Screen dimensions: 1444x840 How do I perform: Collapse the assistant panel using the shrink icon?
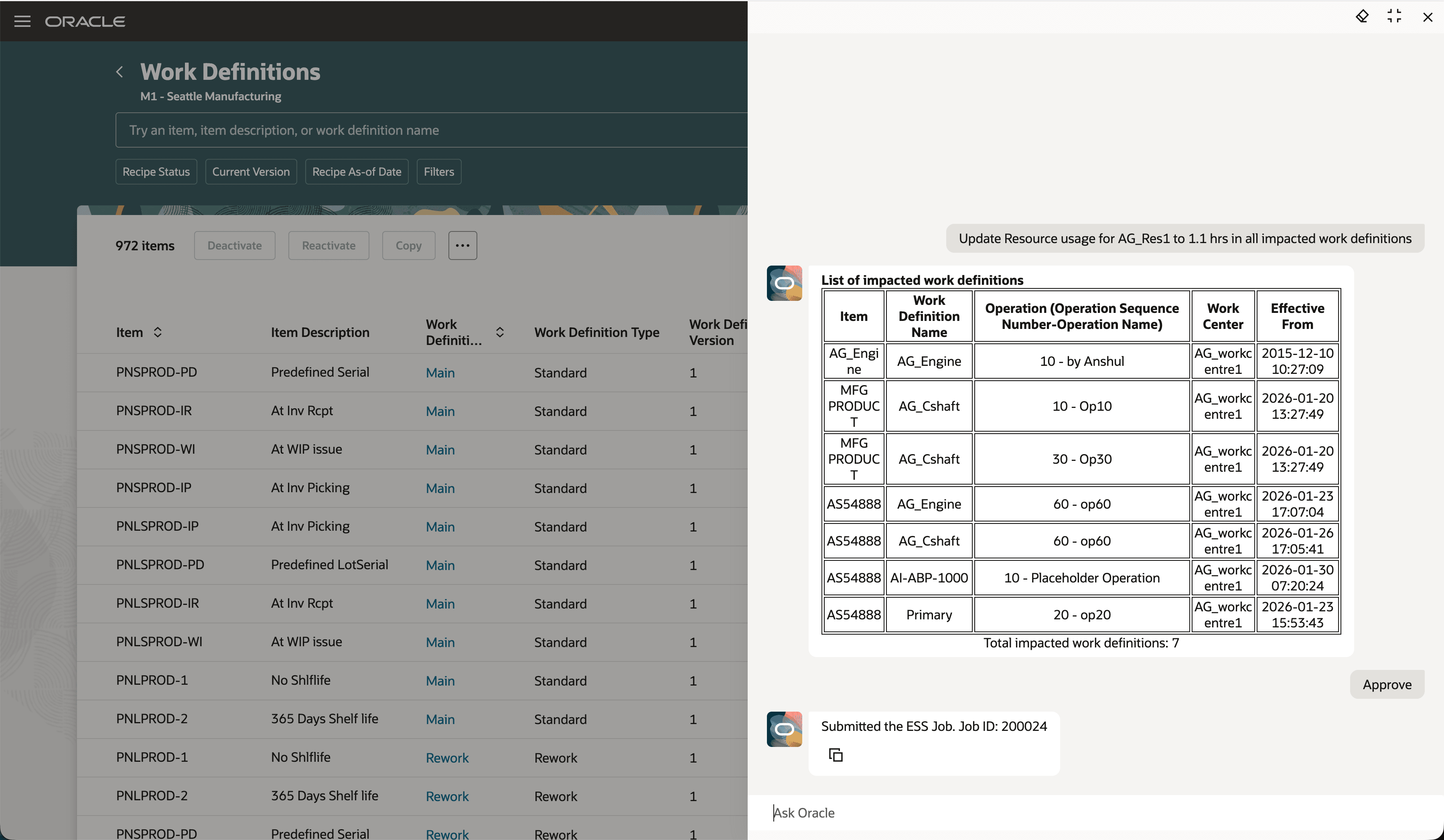point(1395,16)
